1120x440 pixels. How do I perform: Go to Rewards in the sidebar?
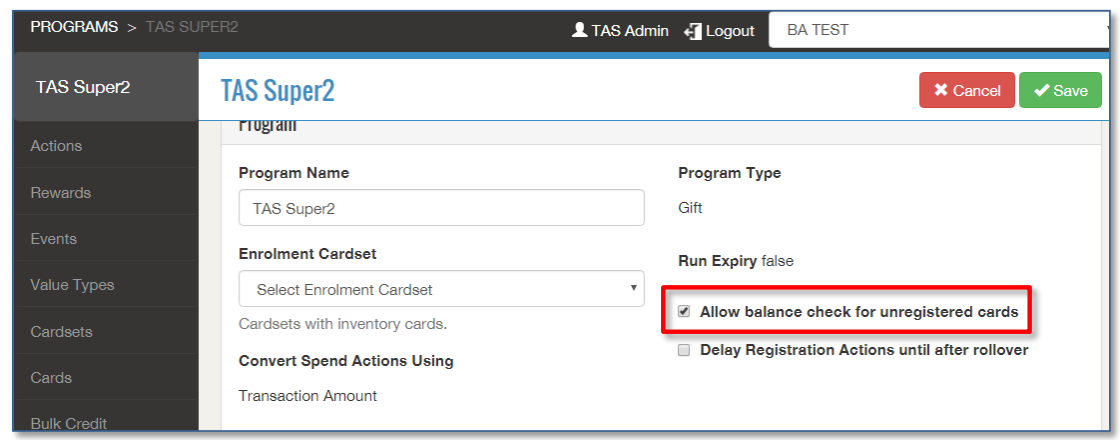[x=60, y=193]
